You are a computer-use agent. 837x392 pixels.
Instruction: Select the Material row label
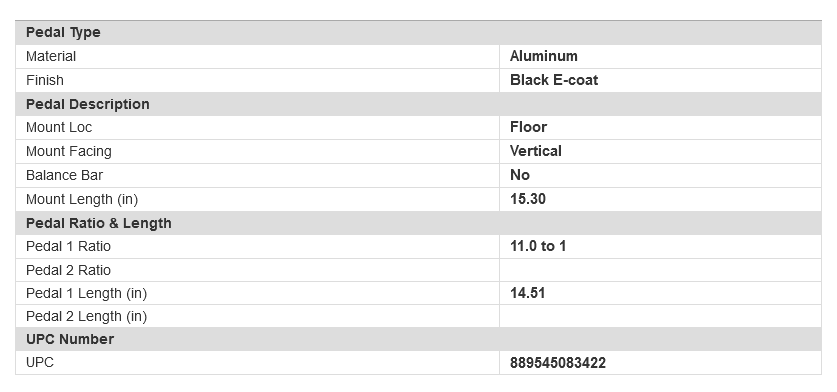point(51,56)
